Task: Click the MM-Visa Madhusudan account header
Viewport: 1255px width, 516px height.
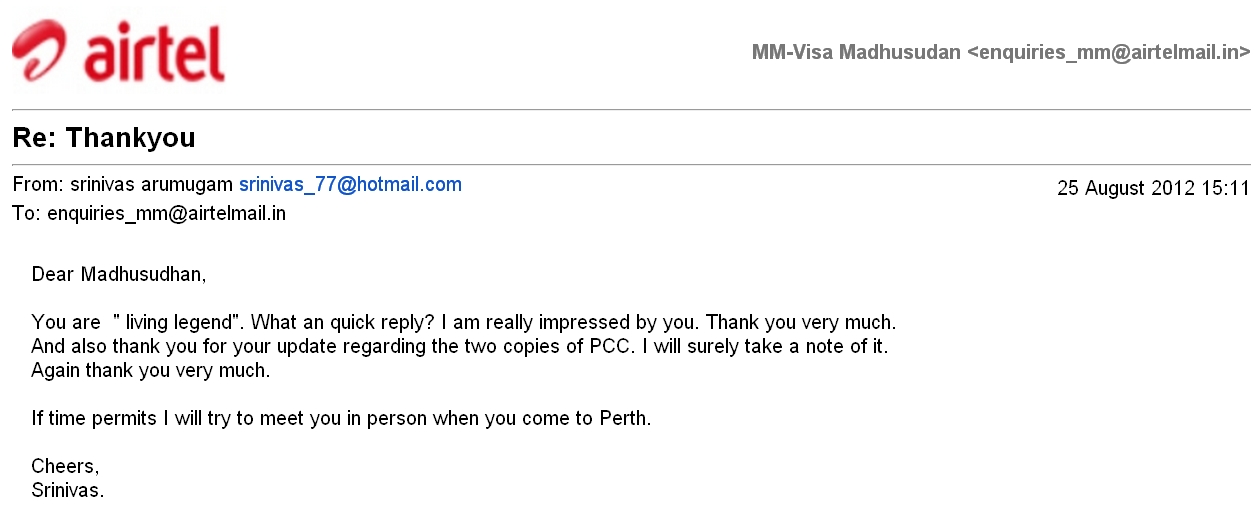Action: coord(1001,52)
